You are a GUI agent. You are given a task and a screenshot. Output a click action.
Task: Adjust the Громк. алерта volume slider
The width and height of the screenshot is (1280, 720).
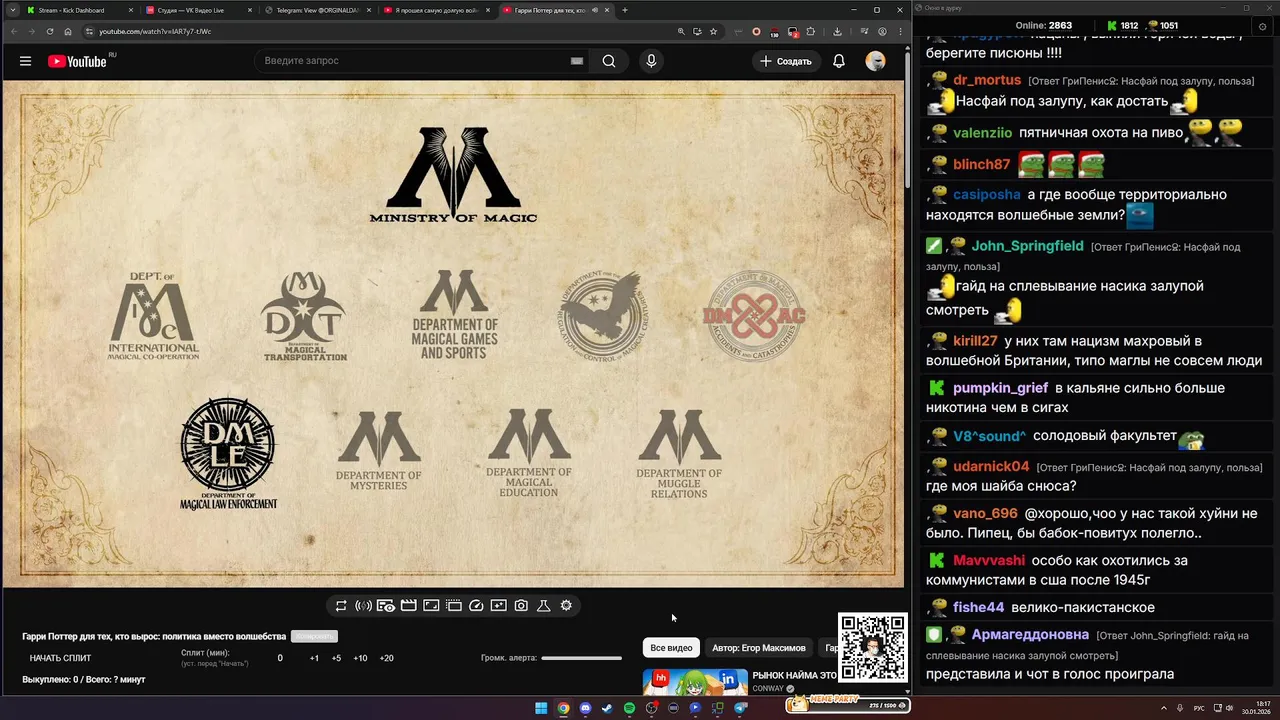[581, 658]
